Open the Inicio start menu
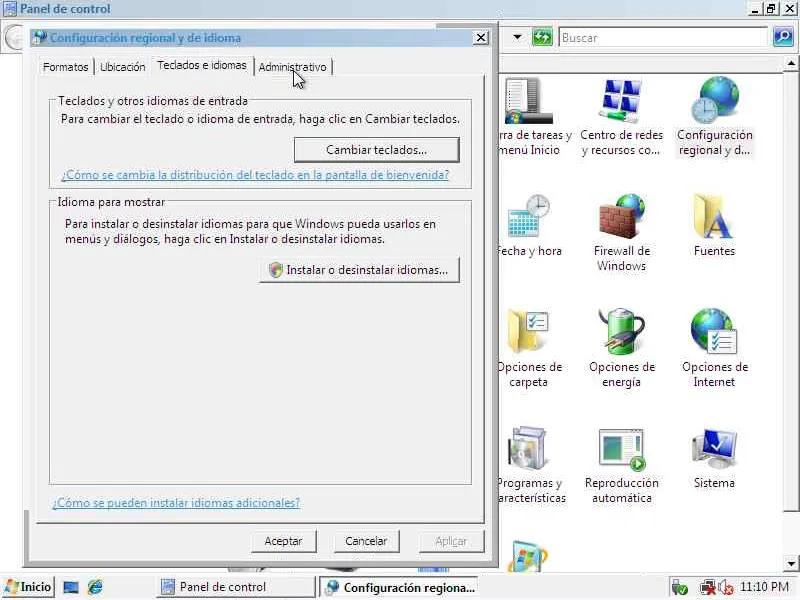Viewport: 800px width, 600px height. click(x=28, y=587)
